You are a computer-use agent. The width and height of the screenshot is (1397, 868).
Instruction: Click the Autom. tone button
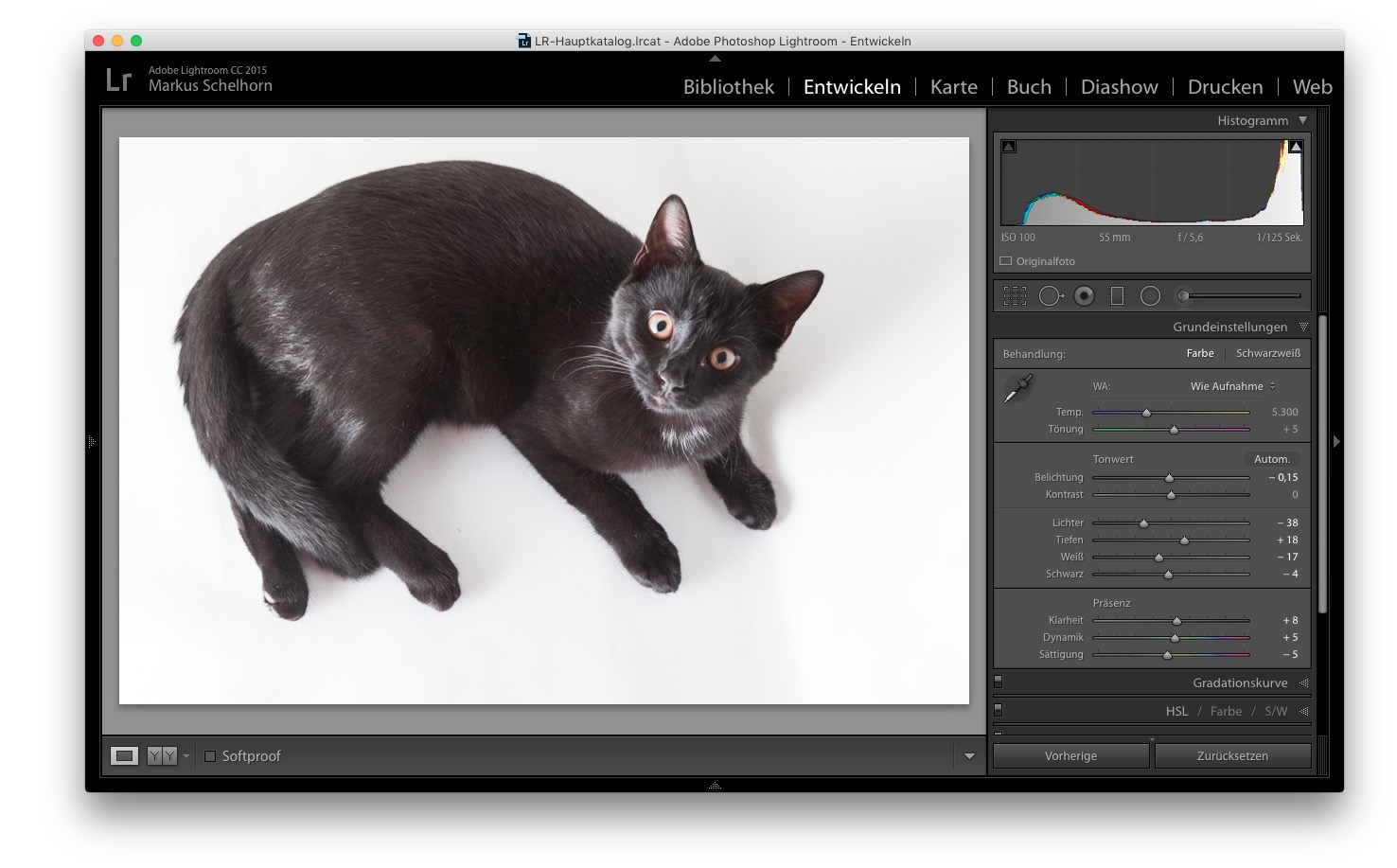tap(1272, 459)
